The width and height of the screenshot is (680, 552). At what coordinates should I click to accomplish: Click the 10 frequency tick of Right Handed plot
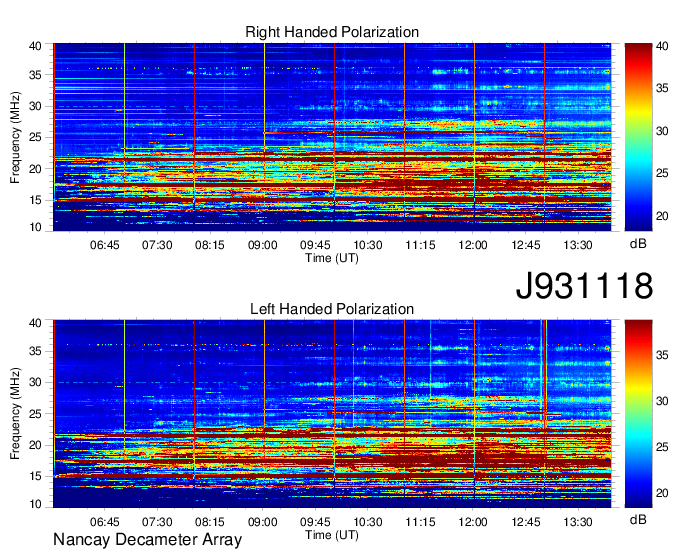tap(35, 227)
